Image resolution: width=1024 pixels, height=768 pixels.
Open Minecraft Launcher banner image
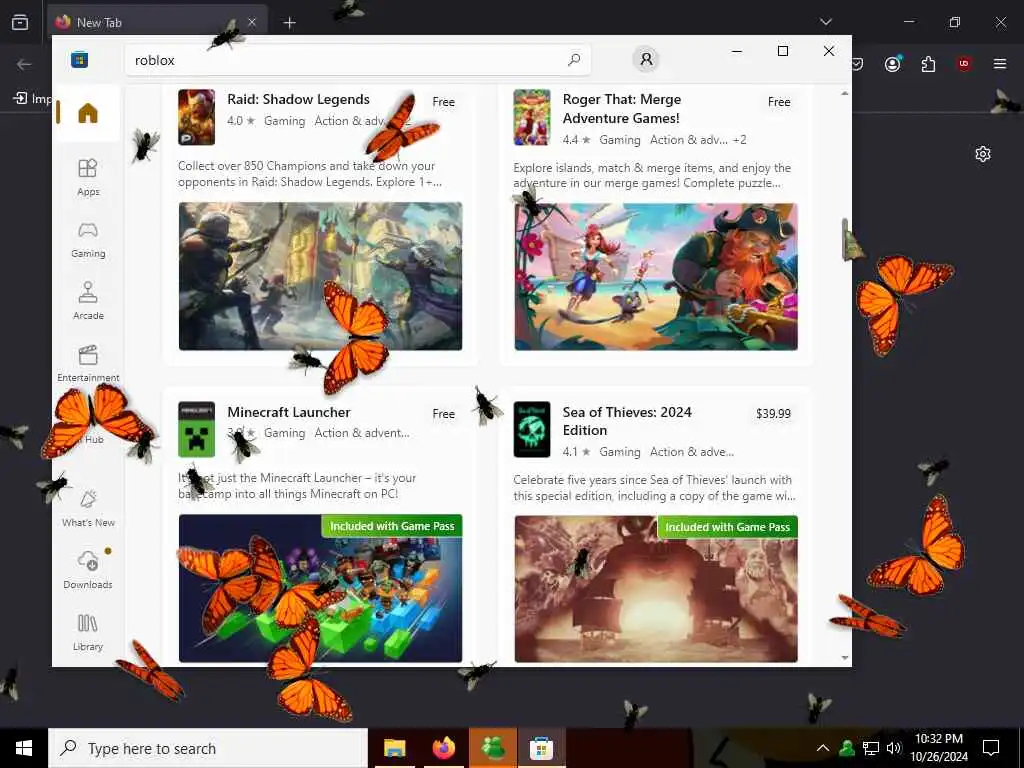point(321,588)
